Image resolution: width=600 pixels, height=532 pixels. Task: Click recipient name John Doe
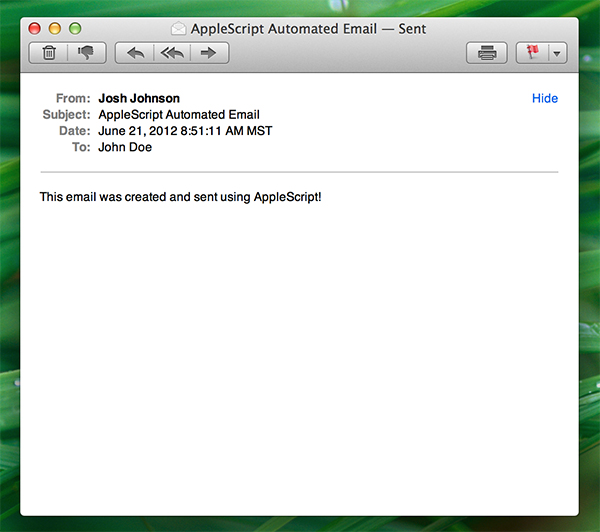click(125, 147)
